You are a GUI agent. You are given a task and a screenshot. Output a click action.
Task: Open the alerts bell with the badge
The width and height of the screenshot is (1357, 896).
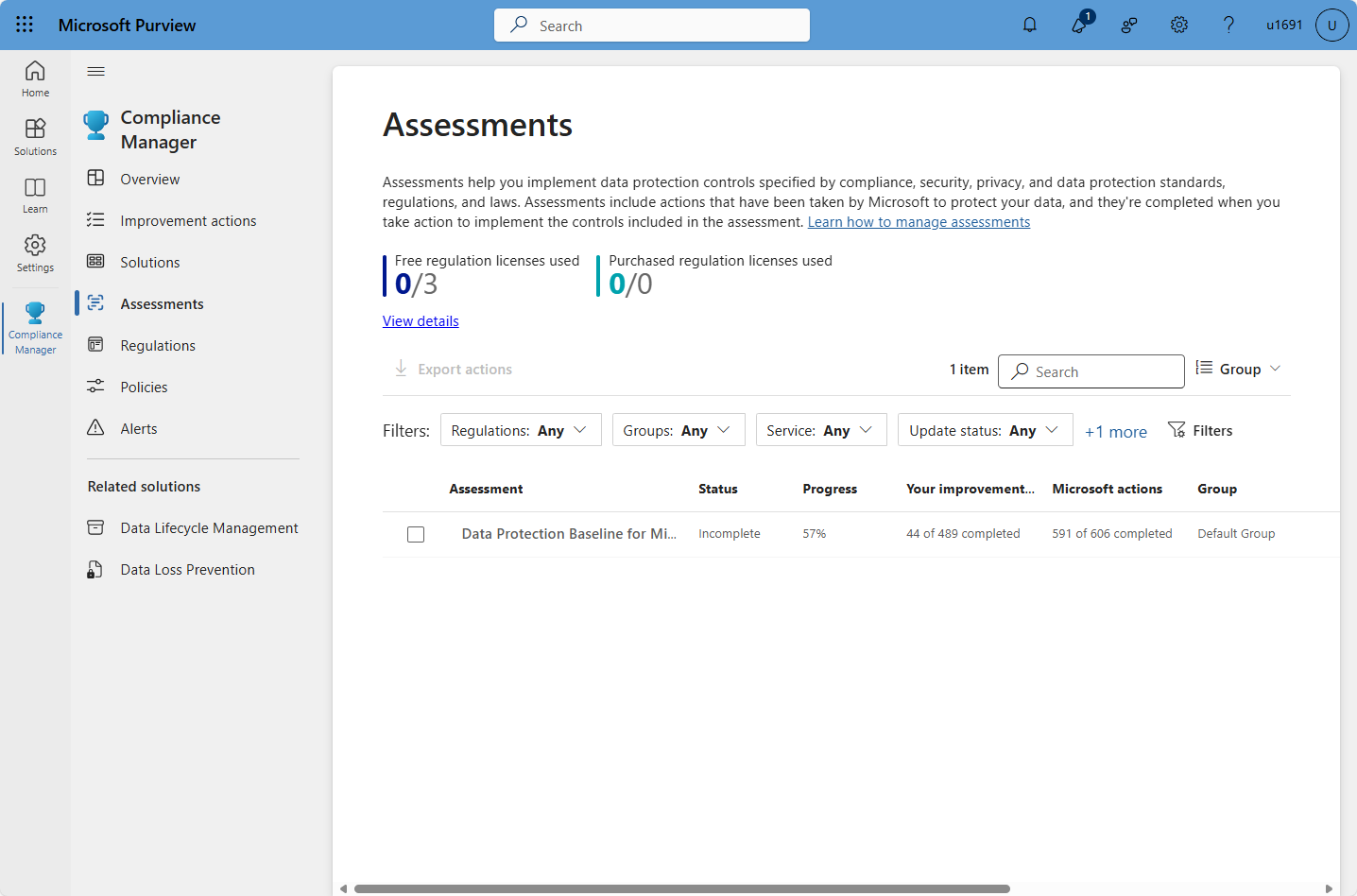point(1078,26)
